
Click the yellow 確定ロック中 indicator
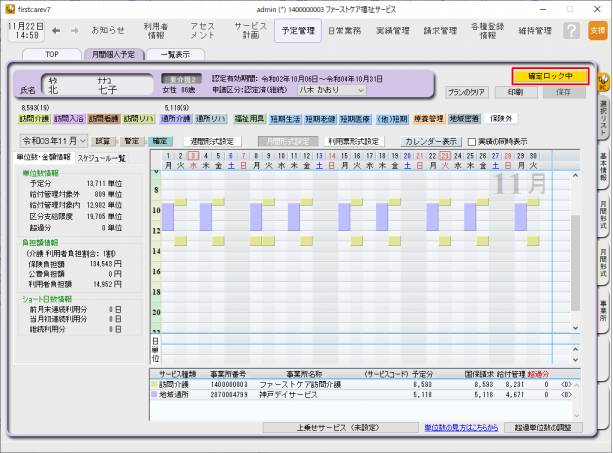point(549,75)
